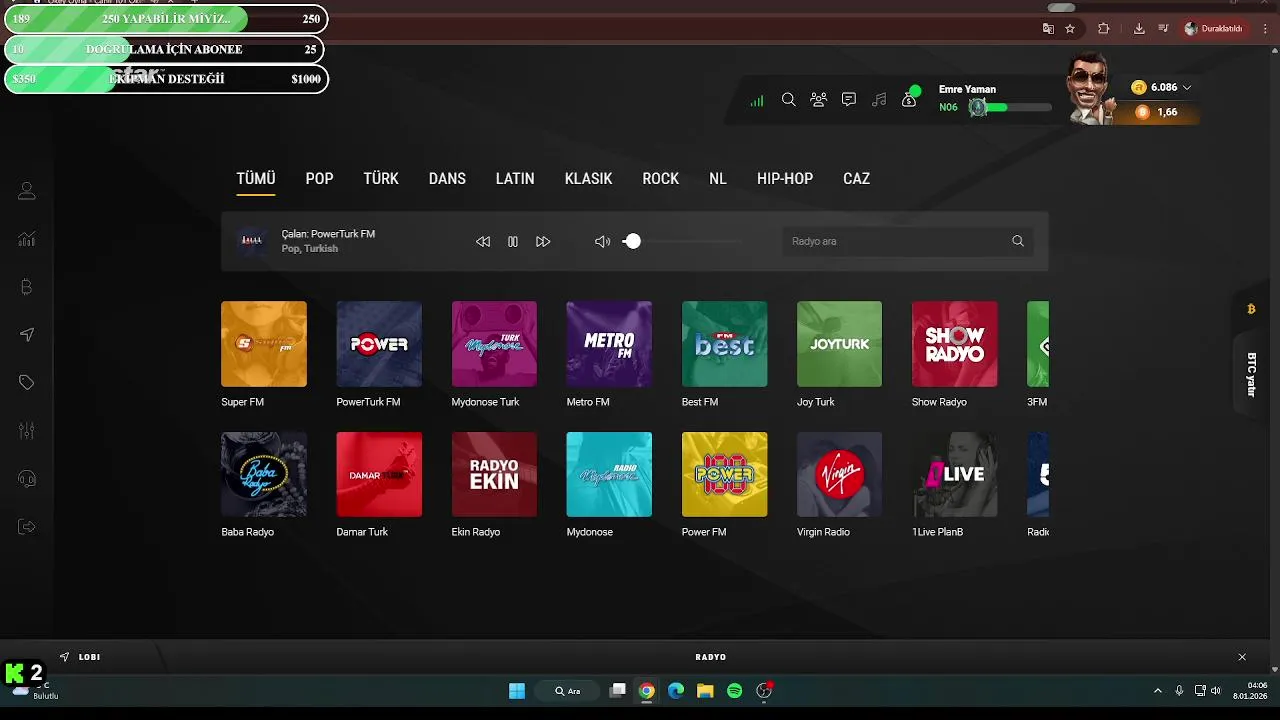This screenshot has width=1280, height=720.
Task: Open File Explorer from the taskbar
Action: tap(705, 691)
